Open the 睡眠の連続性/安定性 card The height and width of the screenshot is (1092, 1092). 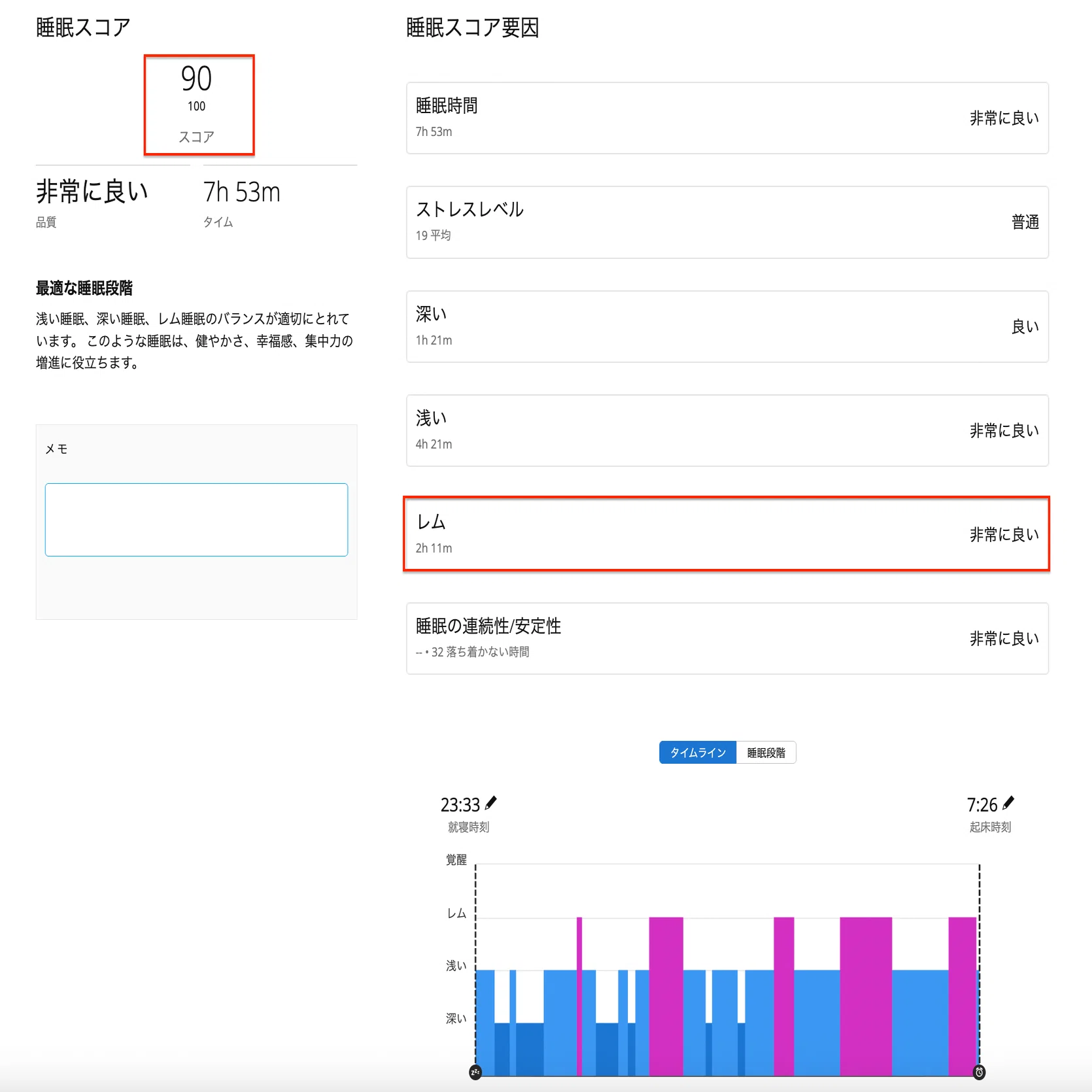pos(727,638)
